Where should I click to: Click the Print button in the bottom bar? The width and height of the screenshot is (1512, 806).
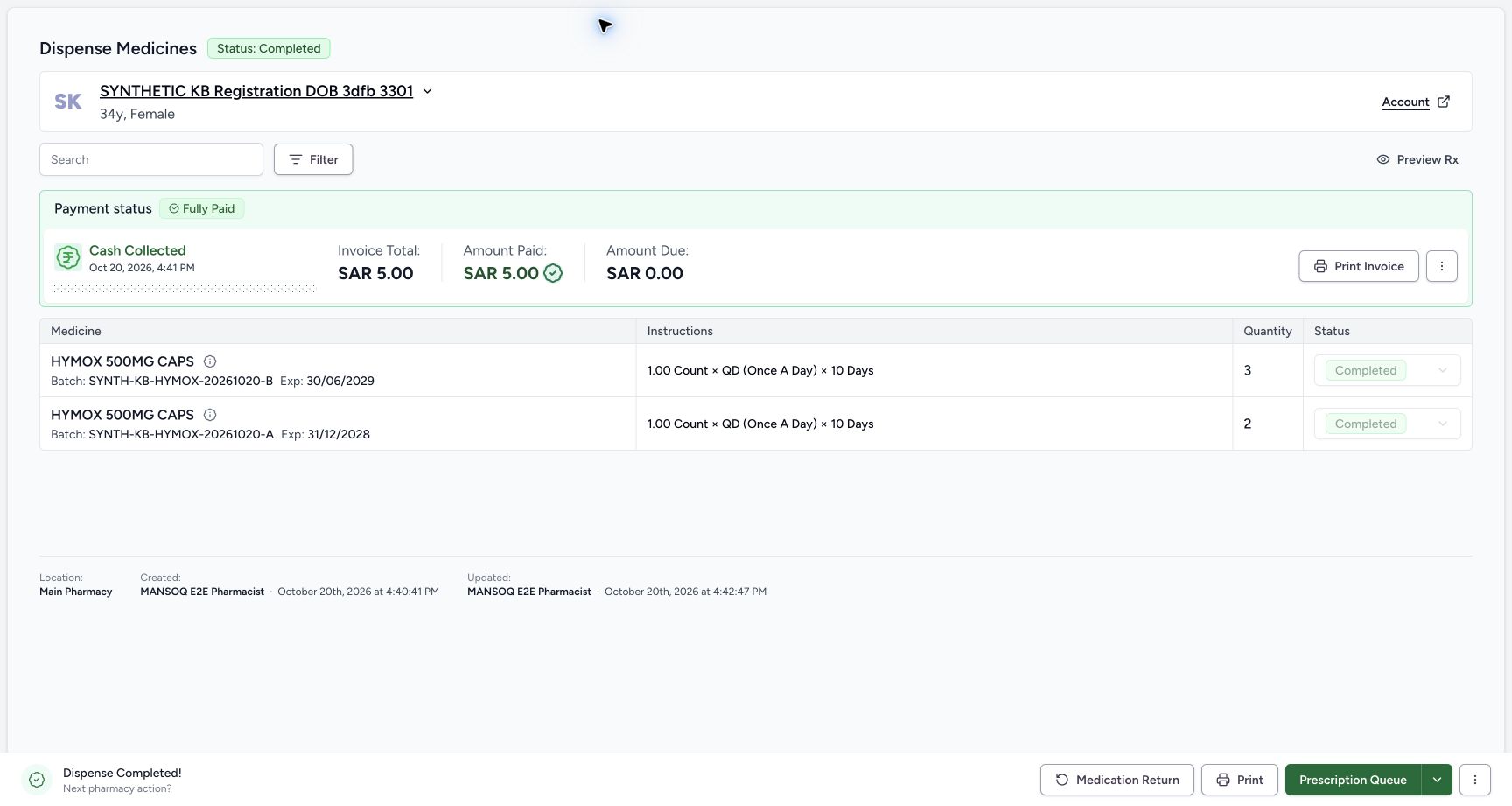(x=1240, y=780)
